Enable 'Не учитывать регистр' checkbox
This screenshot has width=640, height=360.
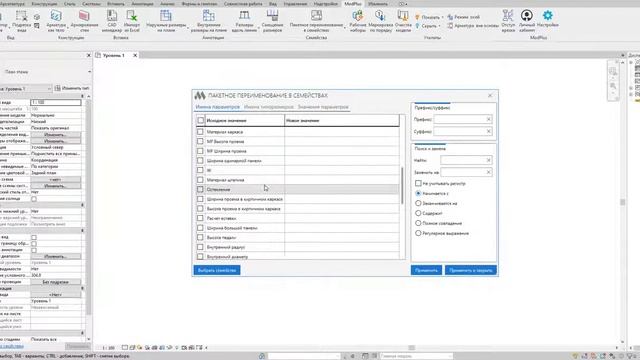(418, 183)
